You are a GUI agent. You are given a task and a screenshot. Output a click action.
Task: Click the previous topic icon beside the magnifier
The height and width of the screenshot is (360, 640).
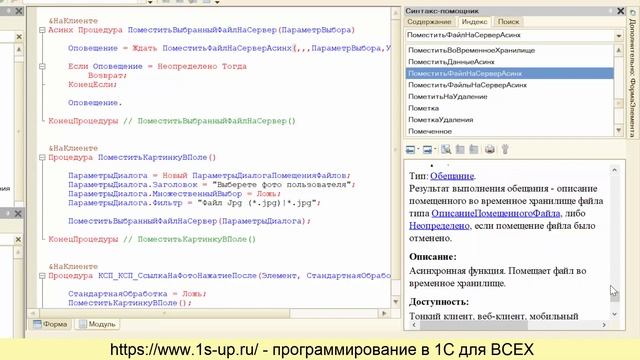pyautogui.click(x=460, y=149)
